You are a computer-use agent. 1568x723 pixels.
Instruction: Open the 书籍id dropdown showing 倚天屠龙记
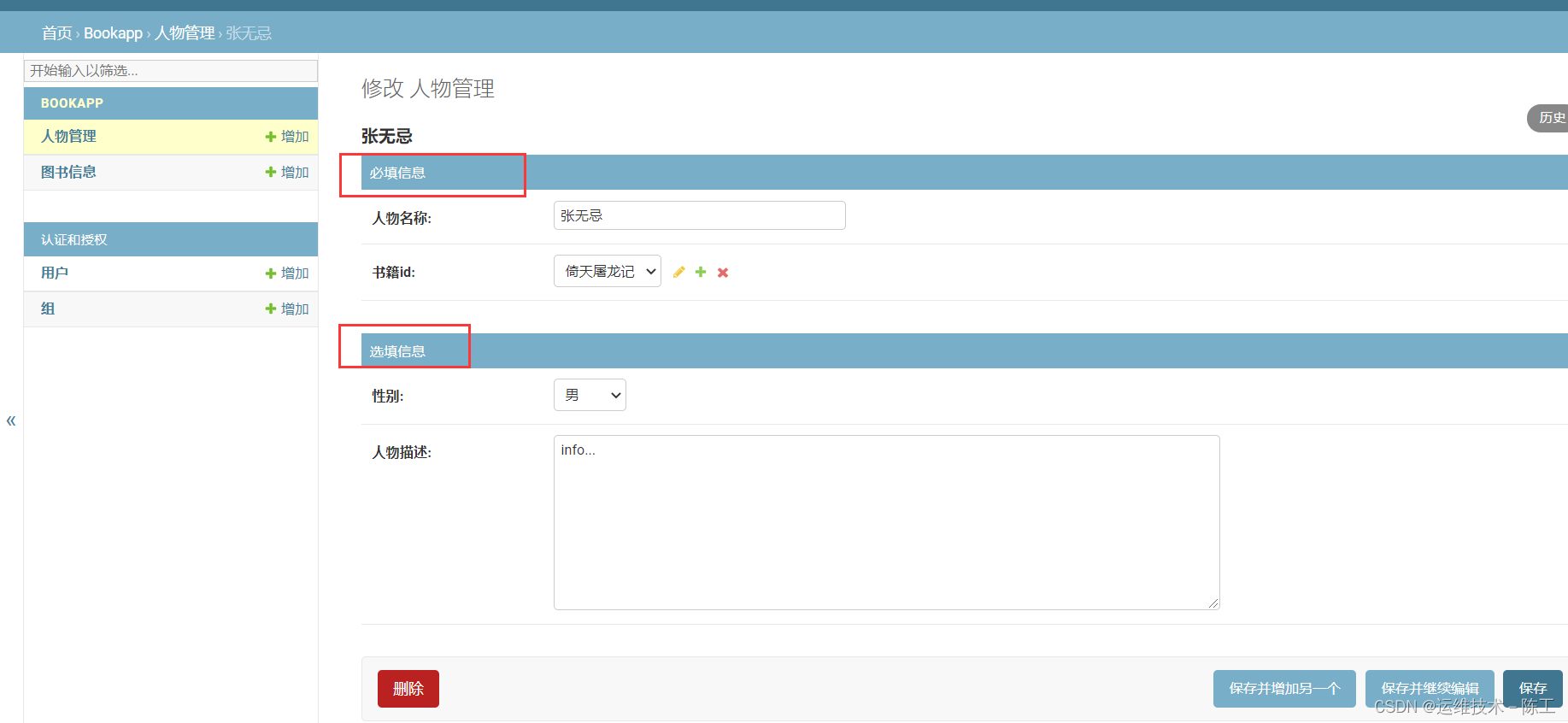pyautogui.click(x=608, y=271)
